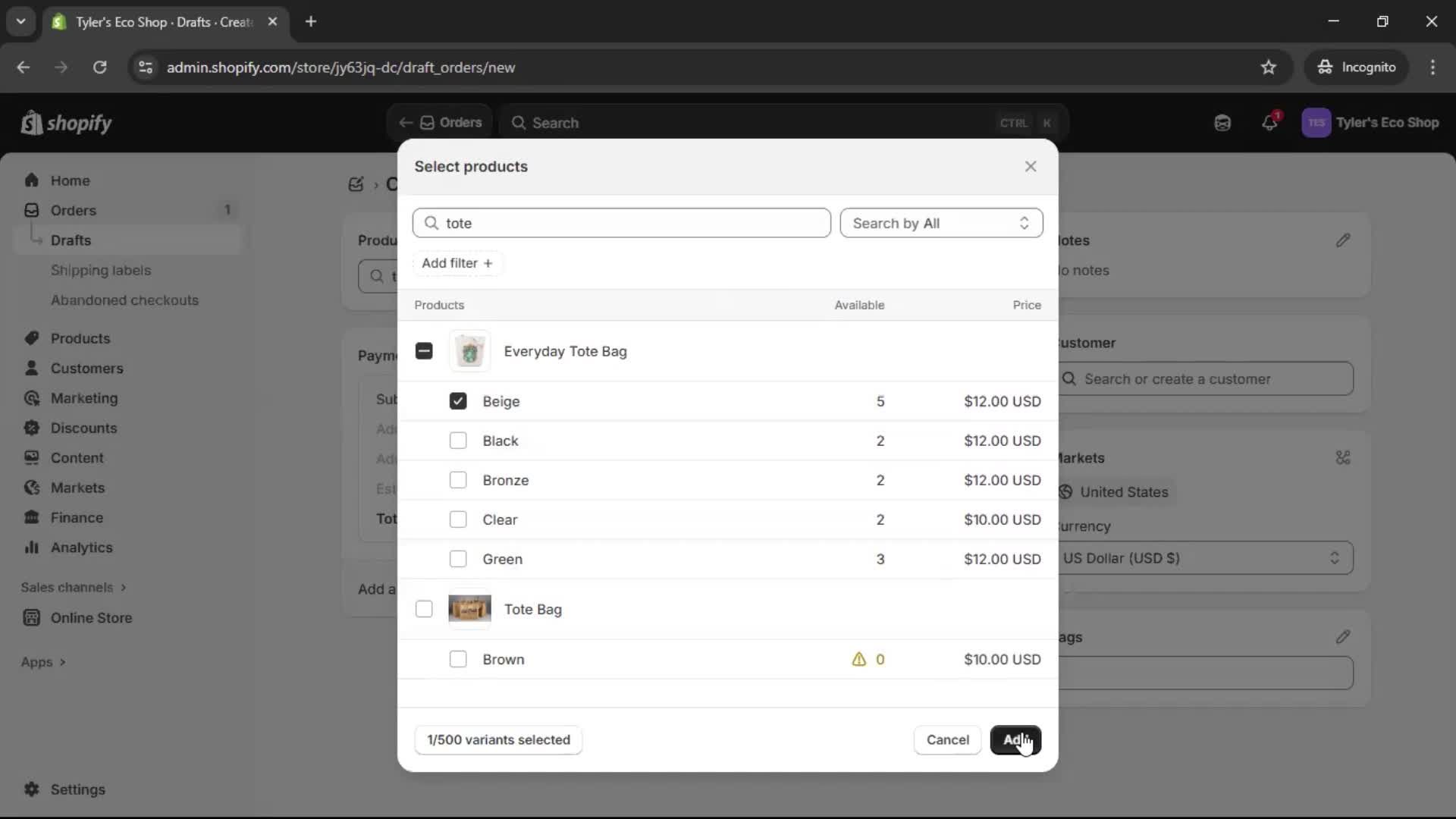Select the Black variant checkbox
Image resolution: width=1456 pixels, height=819 pixels.
click(x=459, y=441)
